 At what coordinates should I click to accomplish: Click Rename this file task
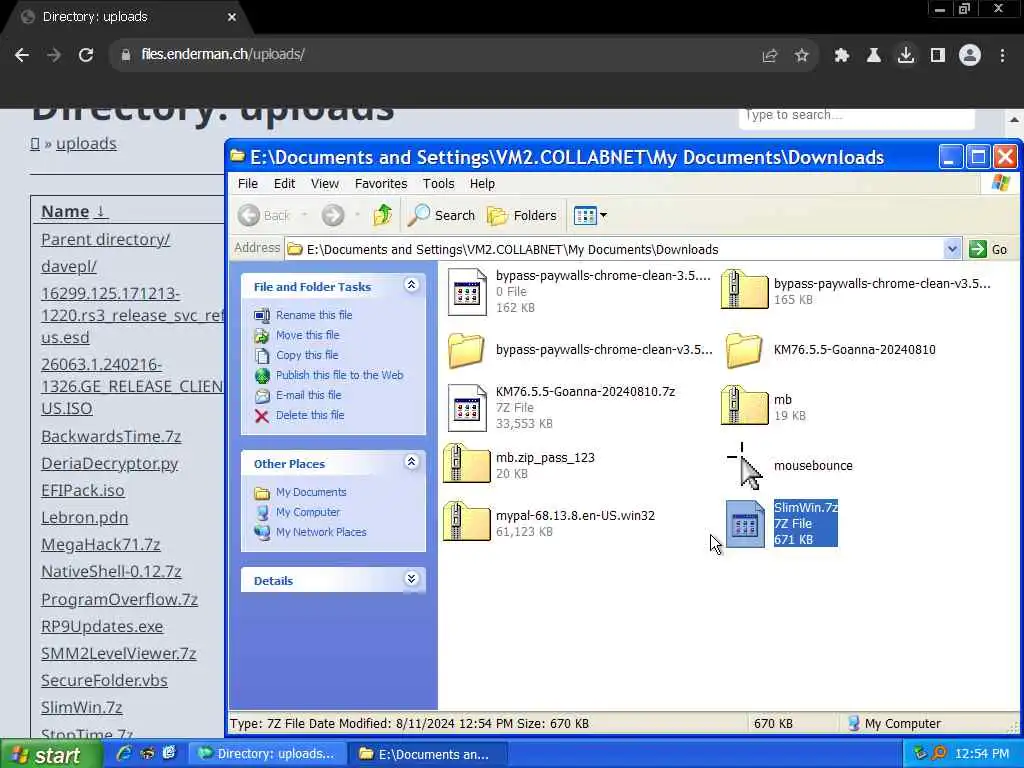pyautogui.click(x=313, y=315)
